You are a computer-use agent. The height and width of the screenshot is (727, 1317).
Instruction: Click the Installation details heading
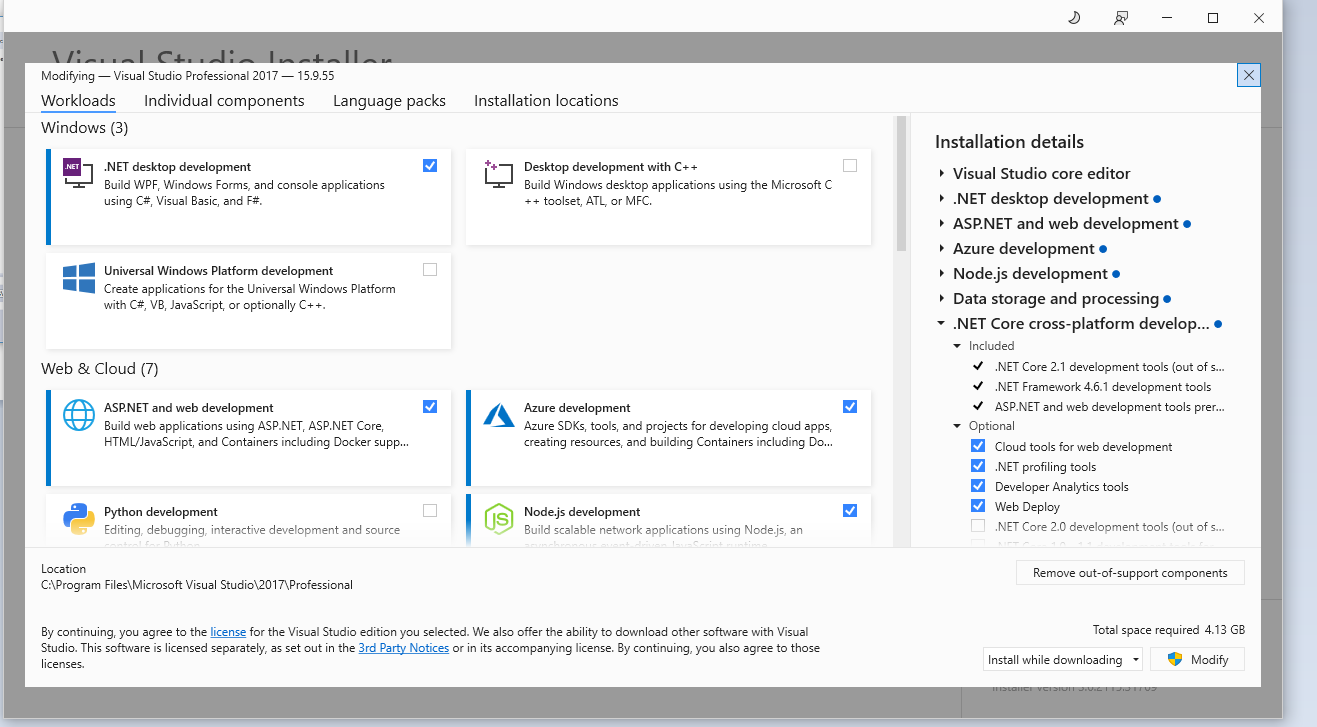point(1009,142)
